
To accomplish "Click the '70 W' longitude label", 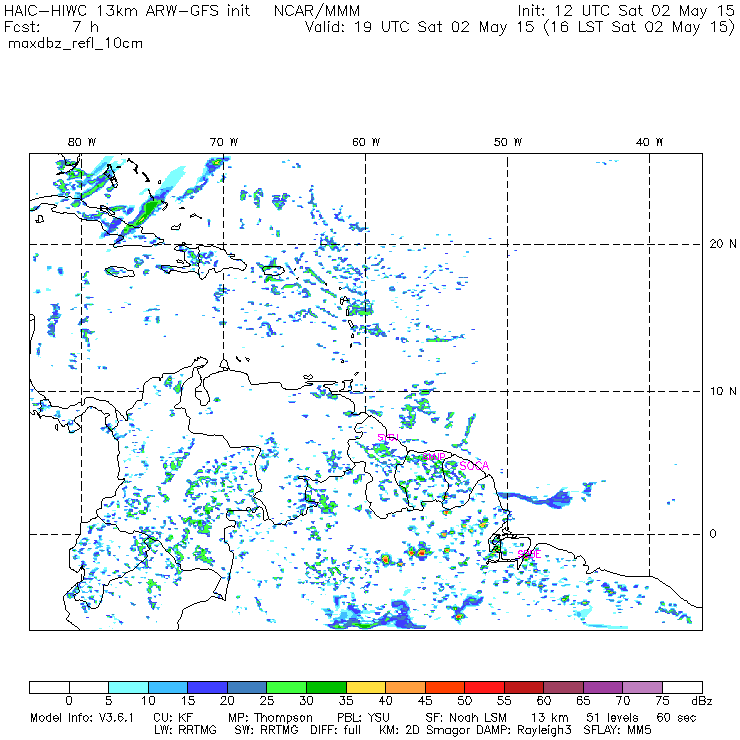I will 224,142.
